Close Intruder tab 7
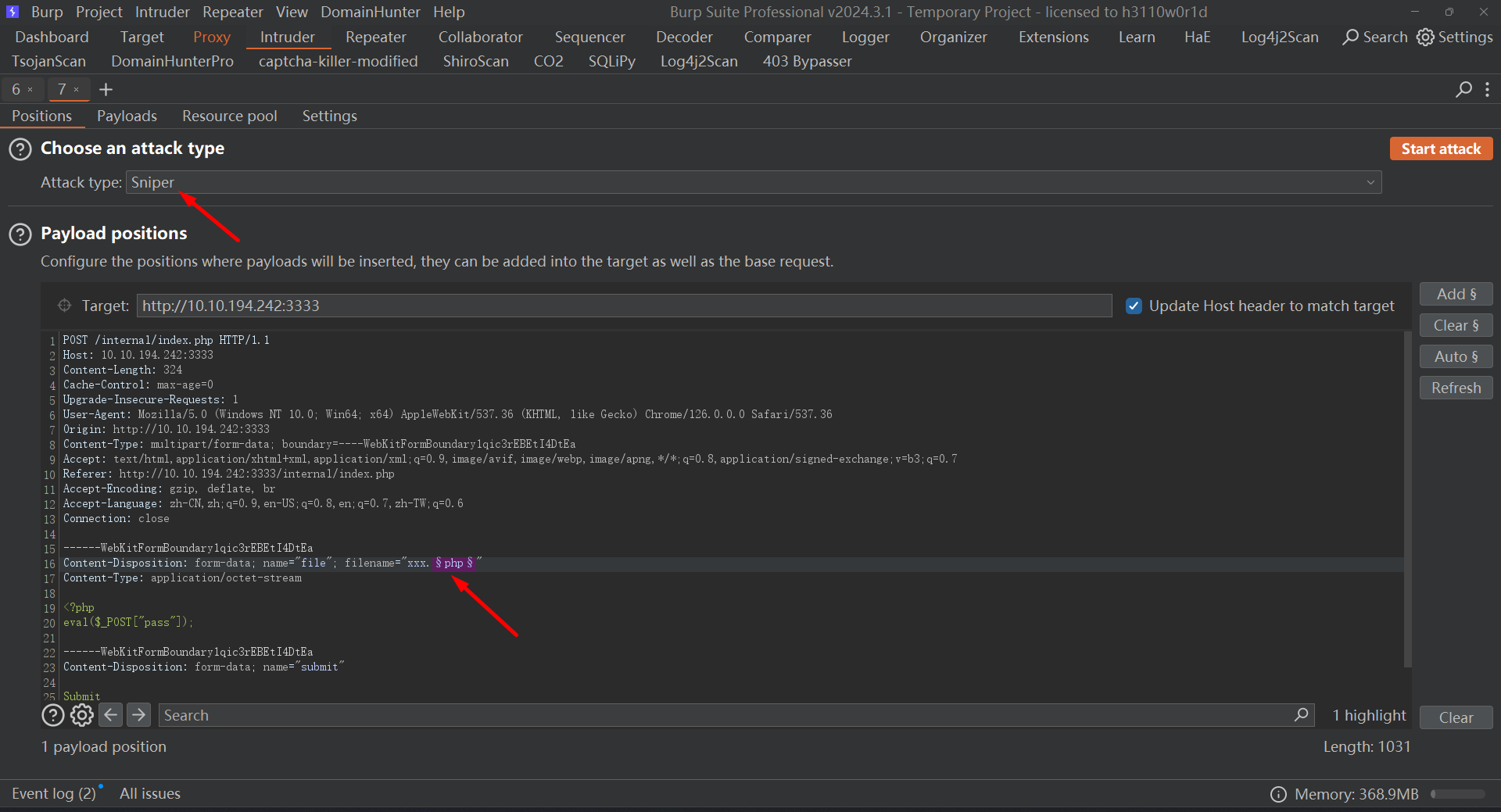The image size is (1501, 812). (77, 90)
